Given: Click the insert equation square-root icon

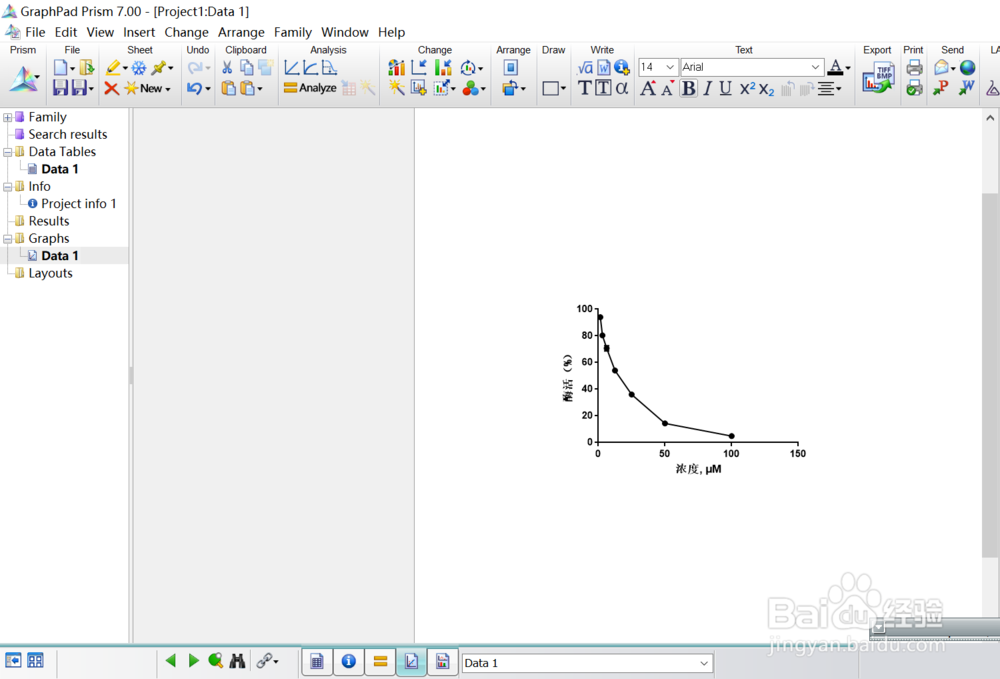Looking at the screenshot, I should (585, 68).
